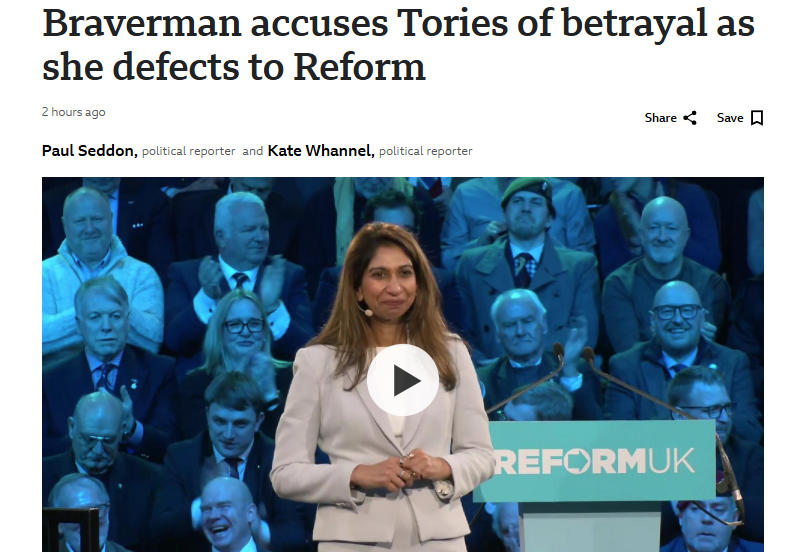Click 'she defects to Reform' headline line
The width and height of the screenshot is (794, 552).
234,67
